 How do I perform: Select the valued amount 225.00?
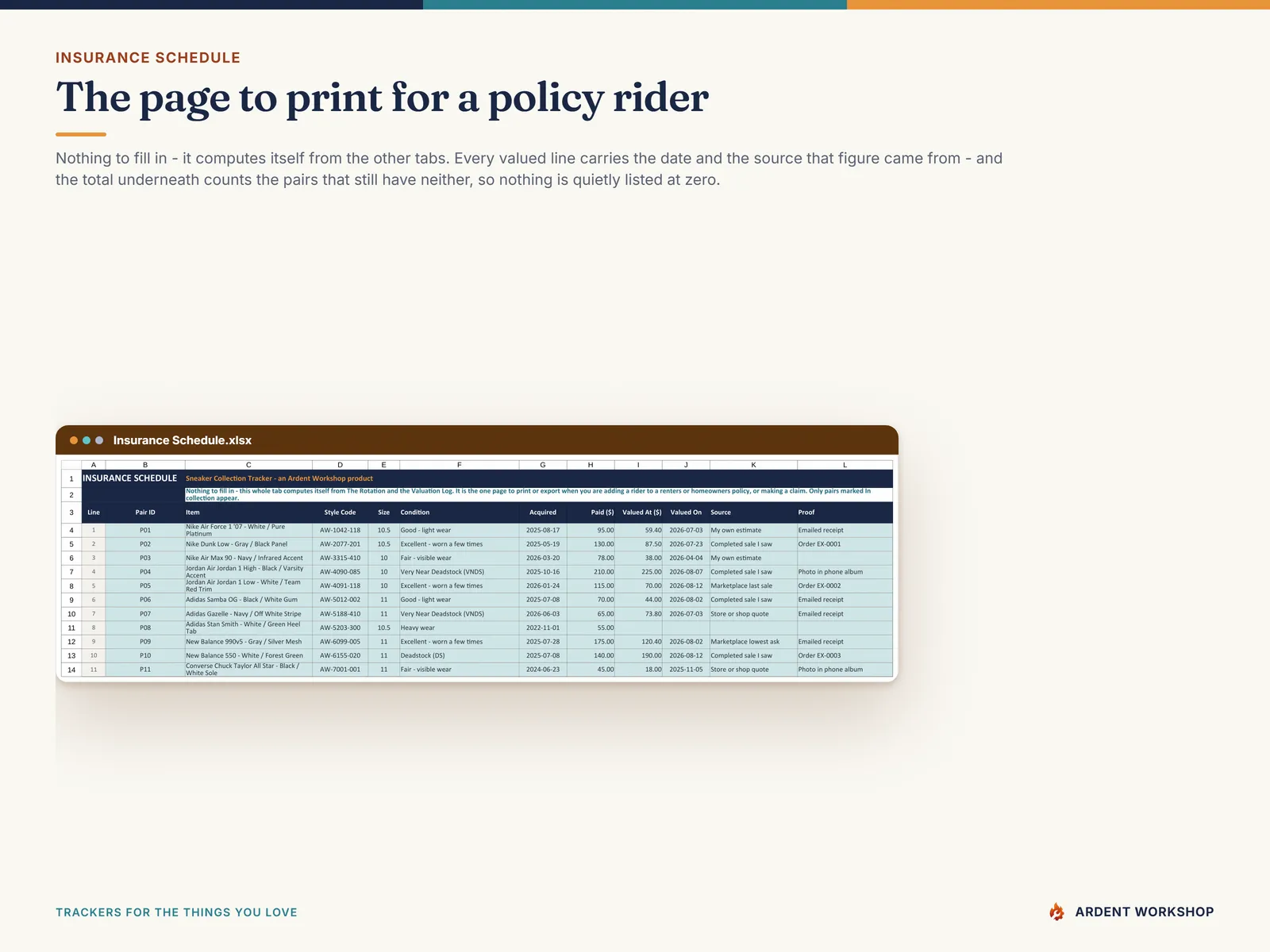[639, 572]
